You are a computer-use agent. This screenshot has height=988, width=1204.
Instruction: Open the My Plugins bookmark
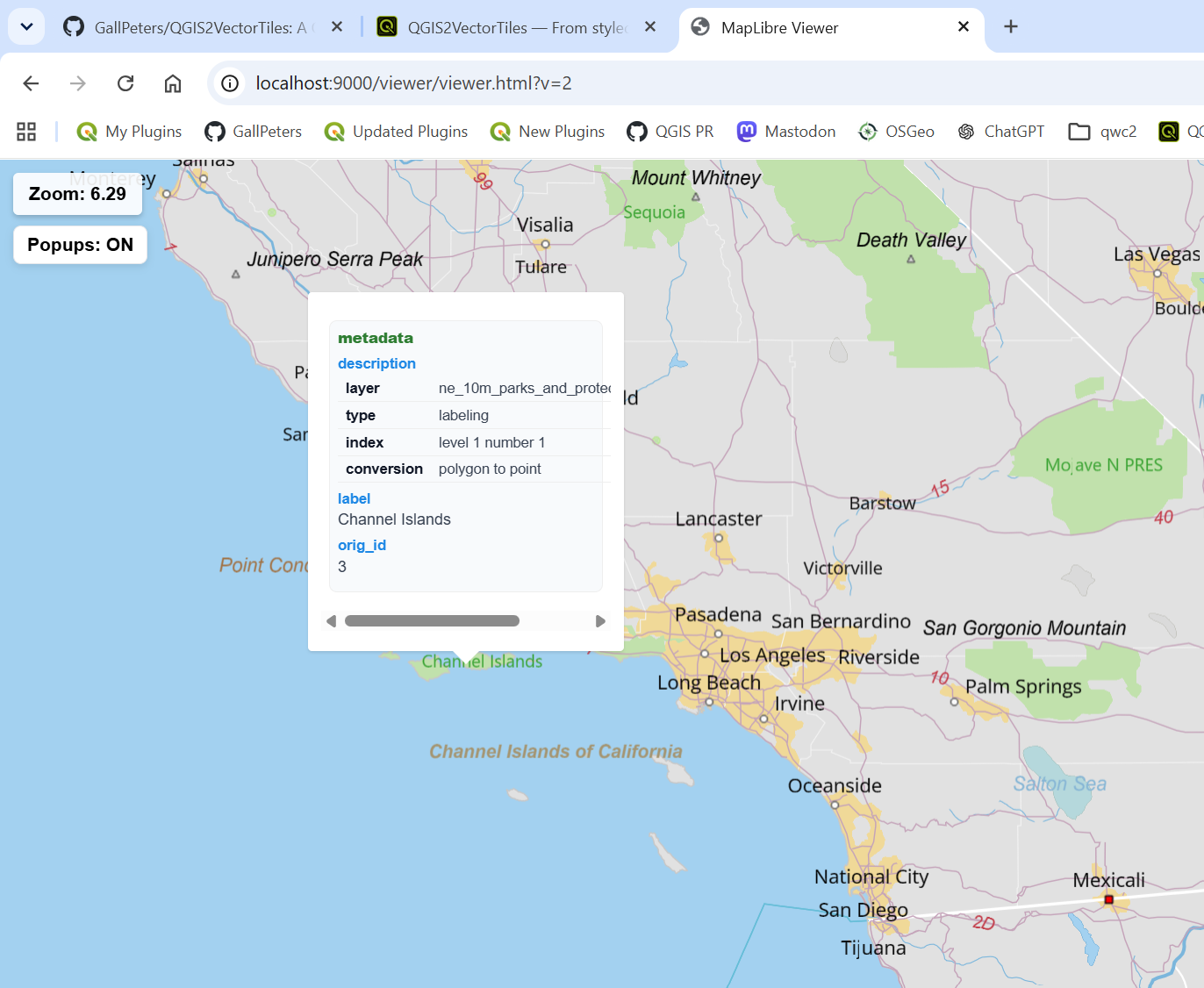pyautogui.click(x=129, y=132)
